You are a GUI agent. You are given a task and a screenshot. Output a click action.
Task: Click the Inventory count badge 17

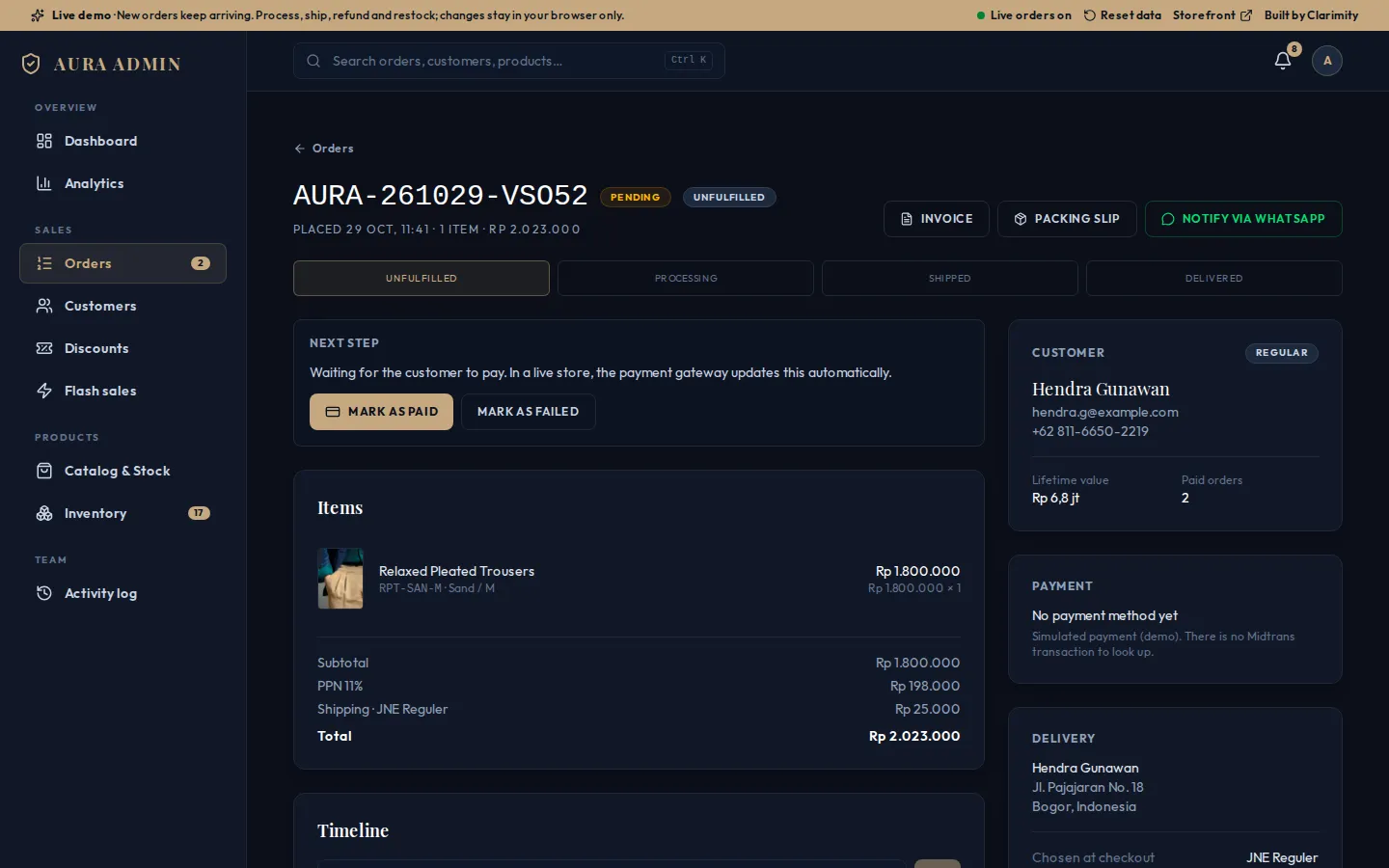pyautogui.click(x=199, y=513)
